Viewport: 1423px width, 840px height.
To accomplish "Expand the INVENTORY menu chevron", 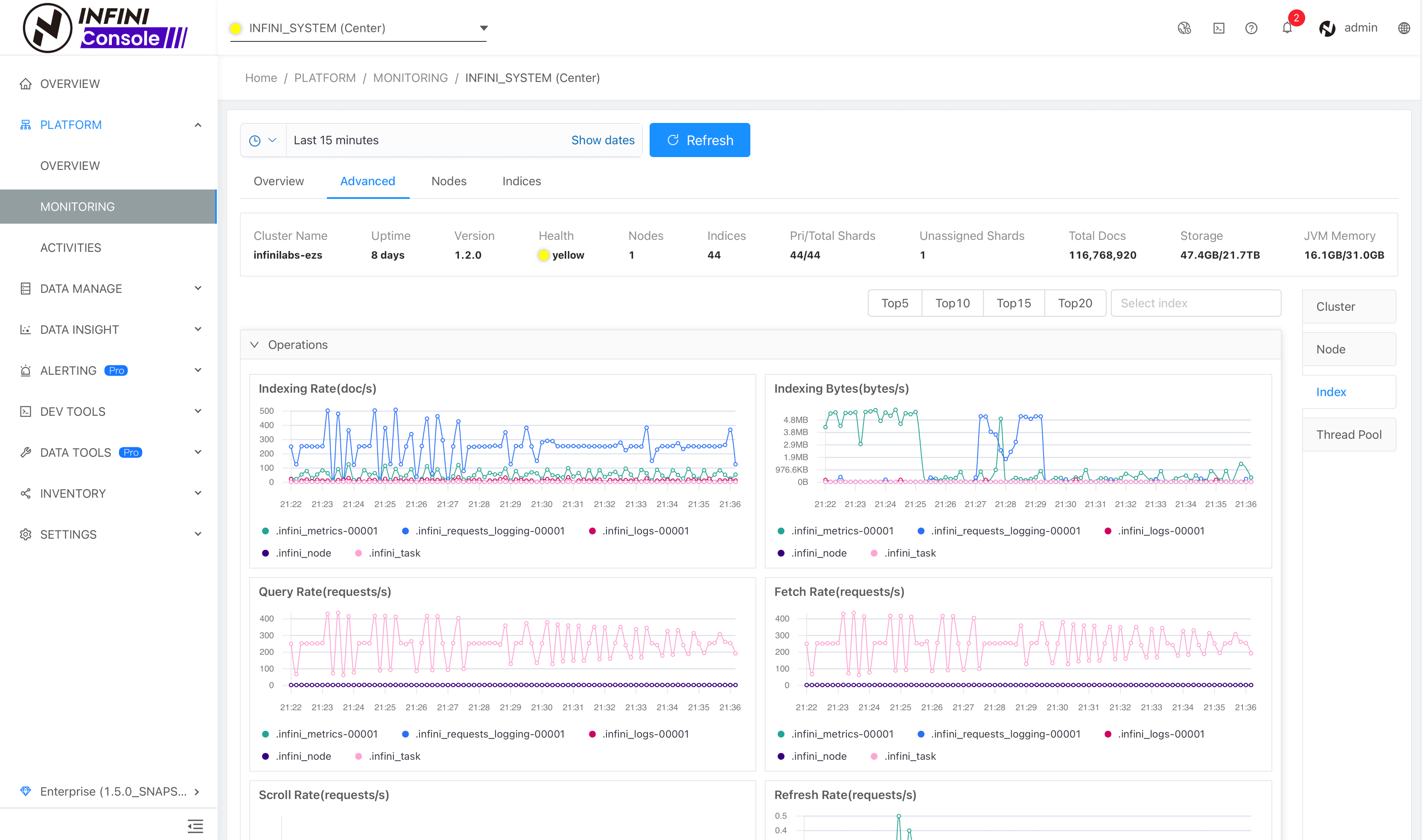I will (x=198, y=493).
